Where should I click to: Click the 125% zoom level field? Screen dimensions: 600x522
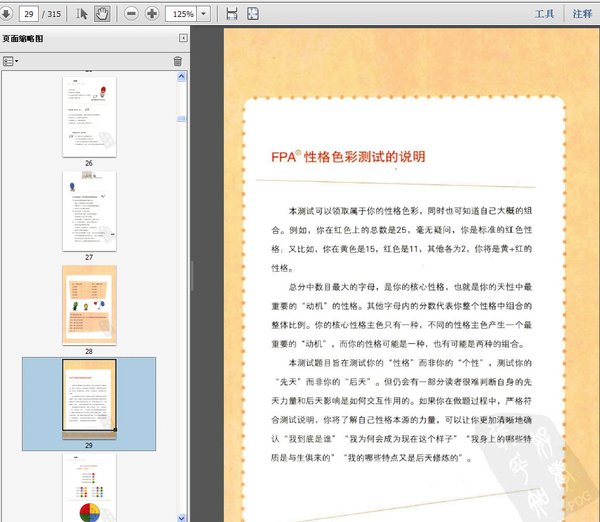click(182, 14)
